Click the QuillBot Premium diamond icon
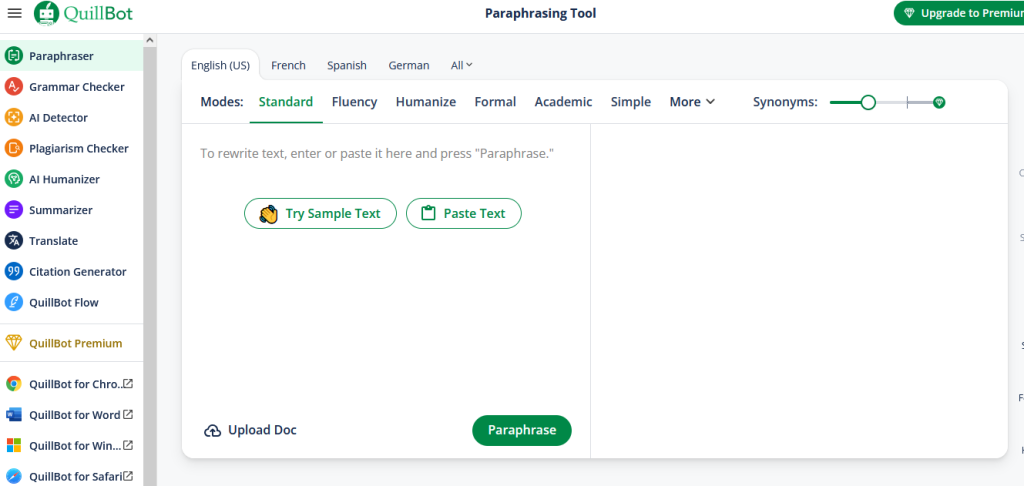The image size is (1024, 486). [14, 343]
